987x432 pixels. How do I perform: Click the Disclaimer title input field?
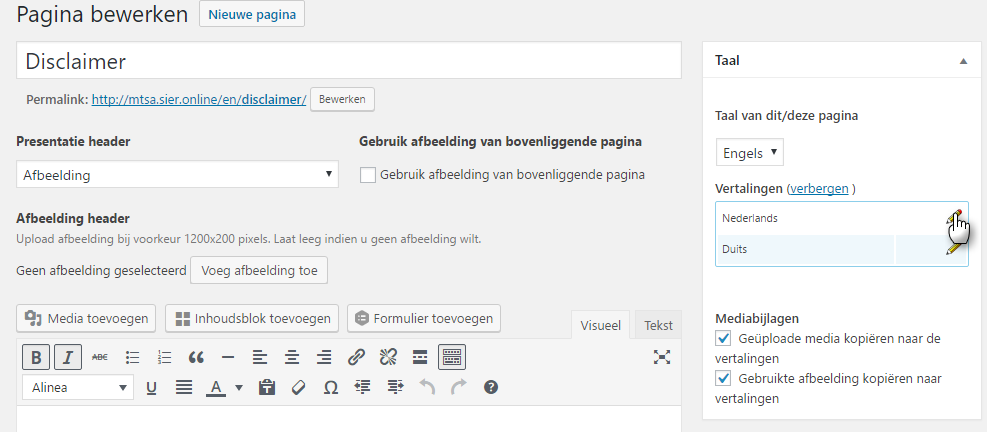348,61
